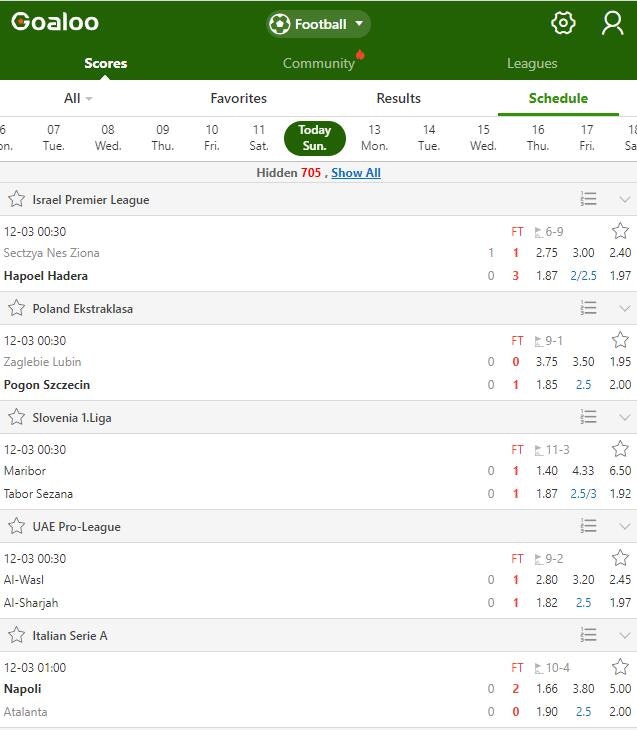Select date 11 Sat.
The image size is (637, 730).
coord(259,138)
